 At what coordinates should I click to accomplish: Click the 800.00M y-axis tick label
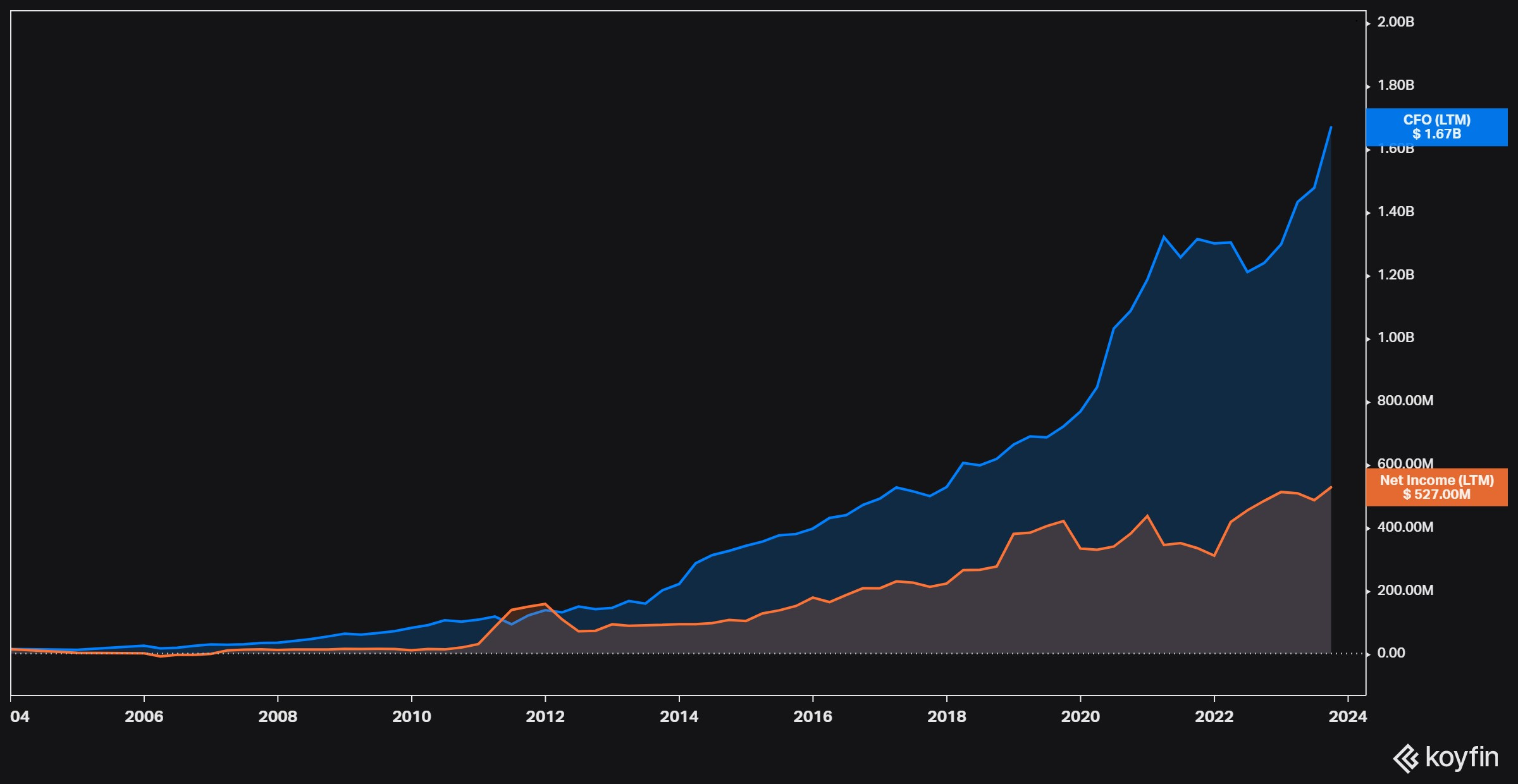(x=1405, y=401)
